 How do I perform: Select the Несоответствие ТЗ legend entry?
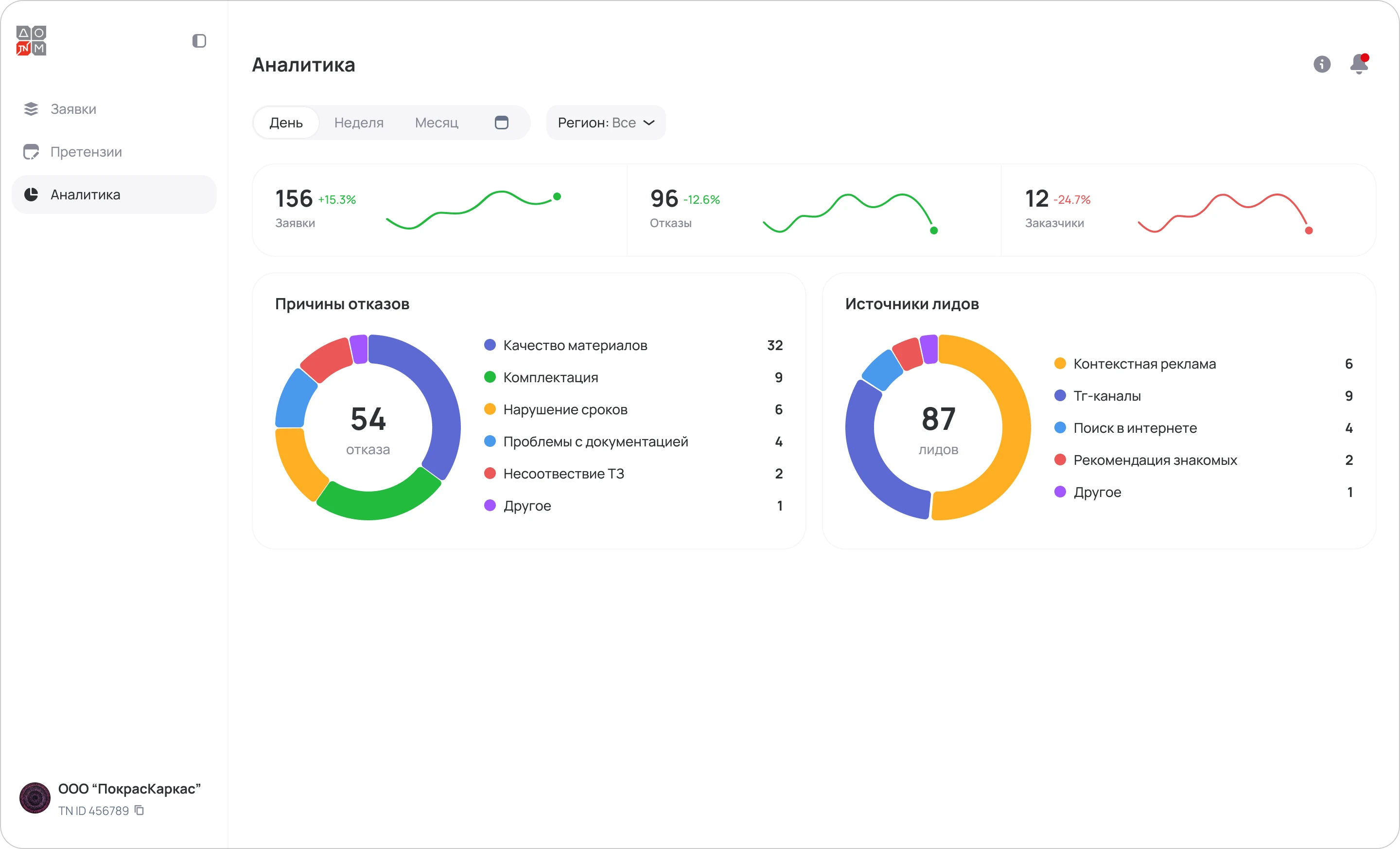tap(633, 474)
